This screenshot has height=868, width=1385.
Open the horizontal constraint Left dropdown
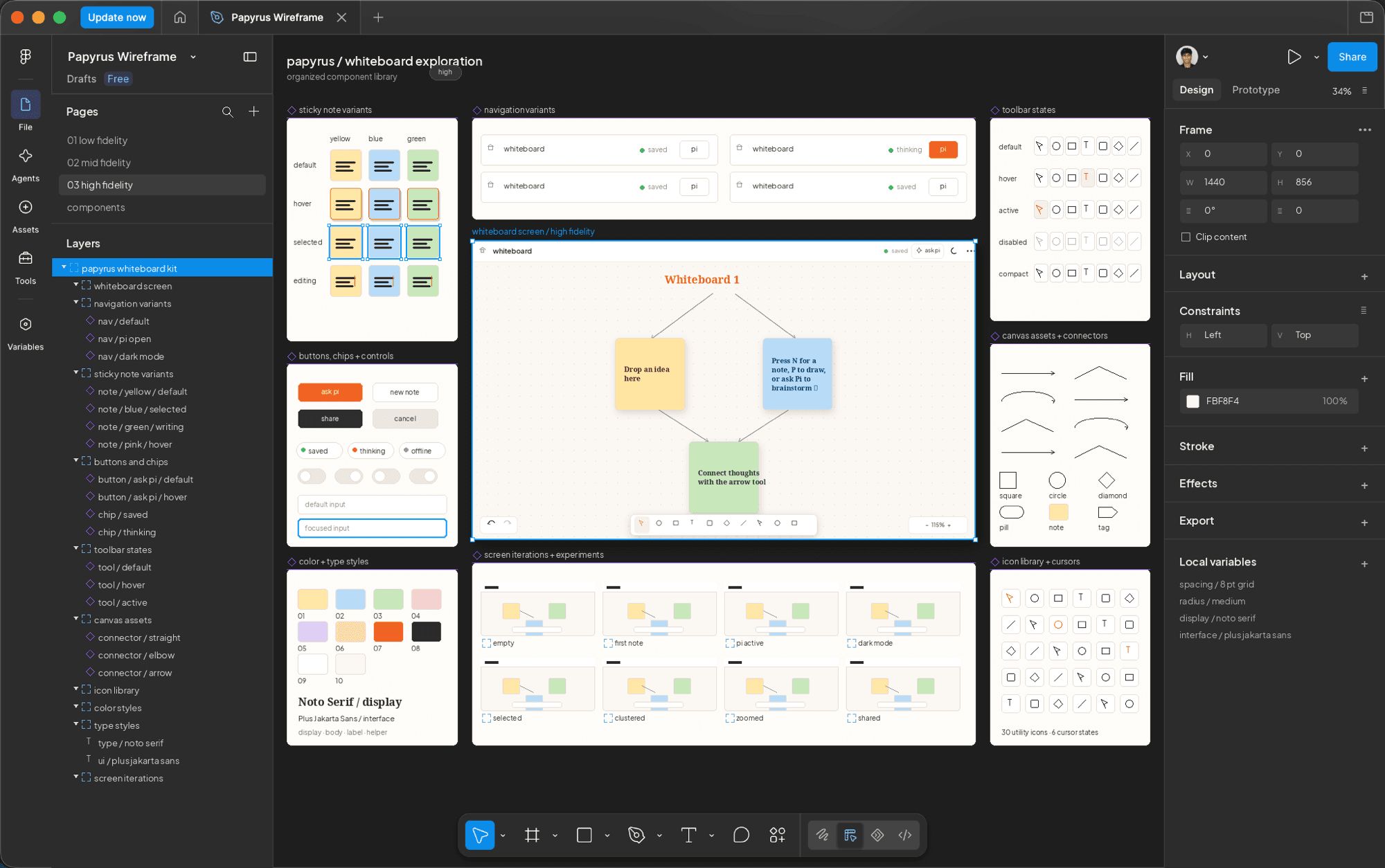tap(1224, 335)
